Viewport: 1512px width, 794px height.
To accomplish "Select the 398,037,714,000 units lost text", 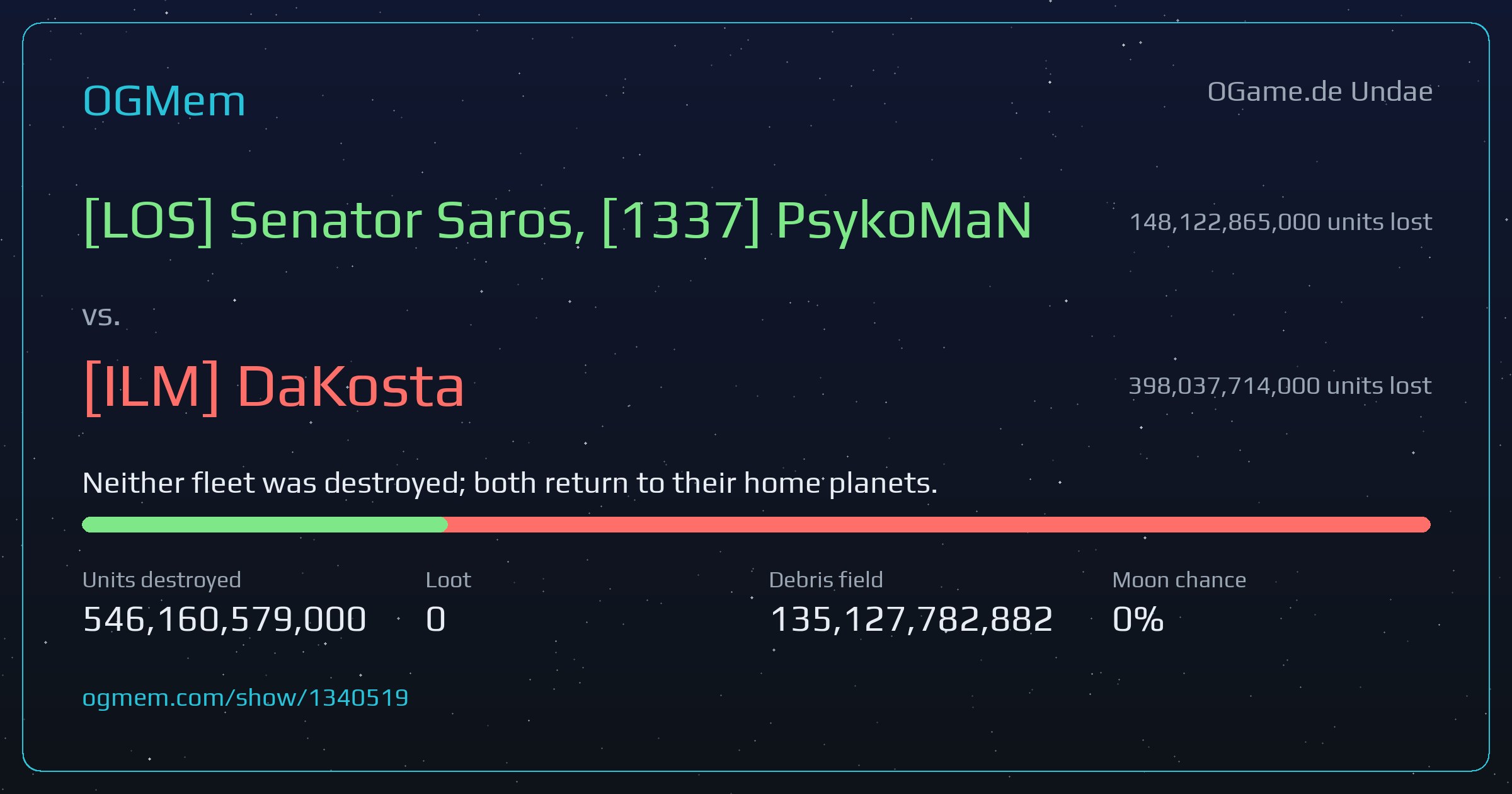I will [x=1280, y=386].
